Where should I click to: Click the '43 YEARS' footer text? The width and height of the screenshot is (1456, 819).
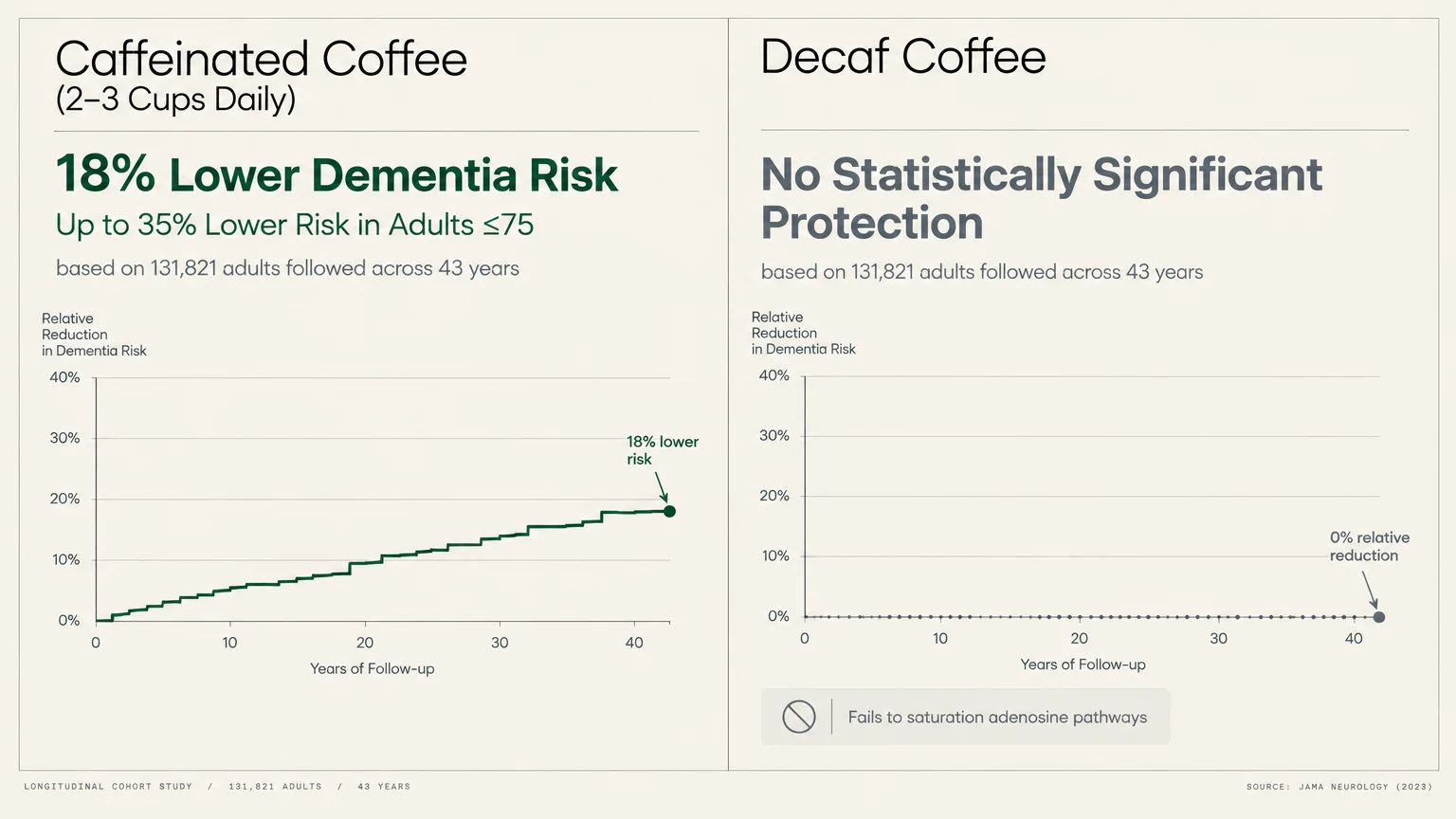tap(384, 787)
